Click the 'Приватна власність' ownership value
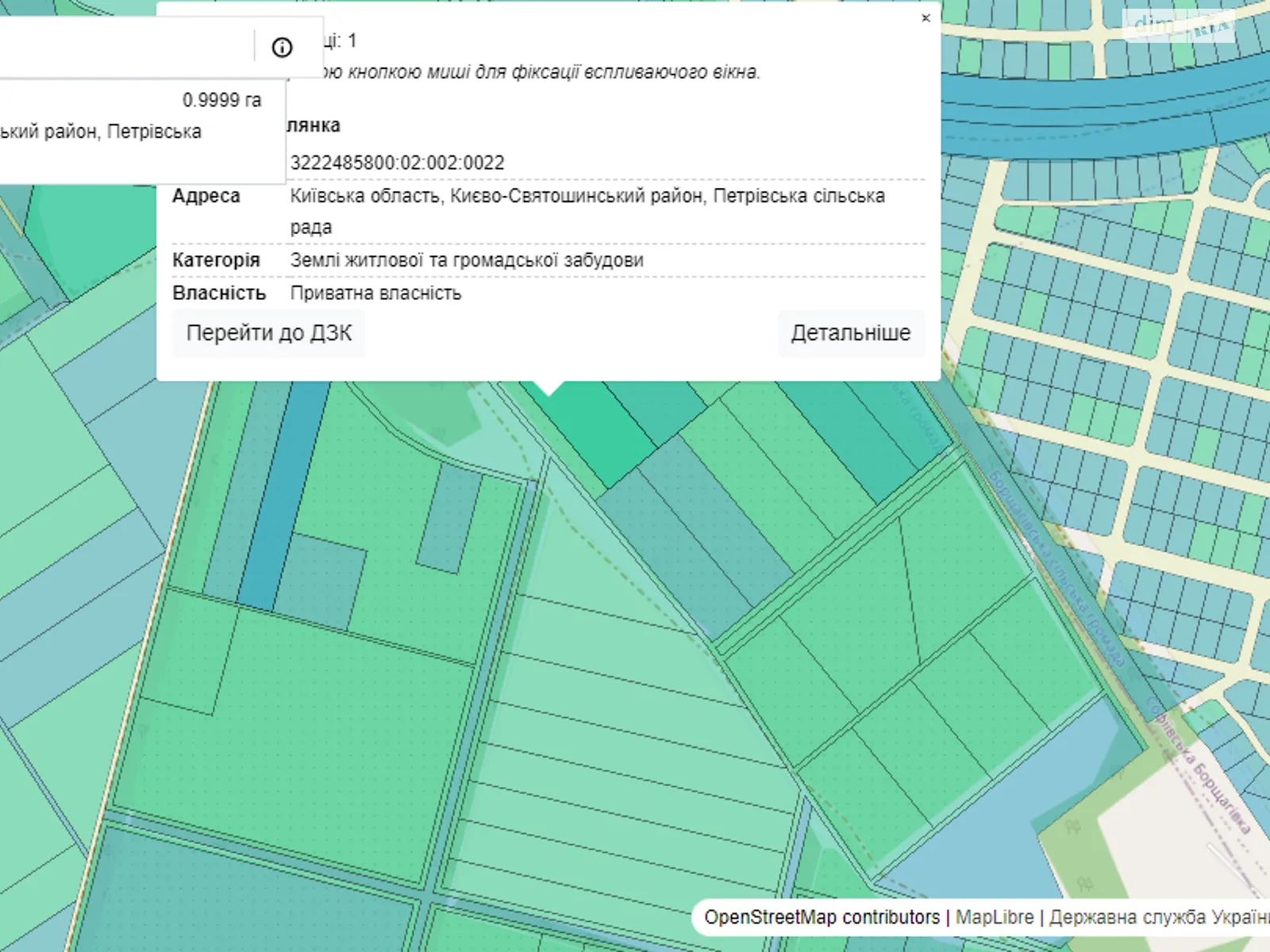Viewport: 1270px width, 952px height. coord(375,293)
